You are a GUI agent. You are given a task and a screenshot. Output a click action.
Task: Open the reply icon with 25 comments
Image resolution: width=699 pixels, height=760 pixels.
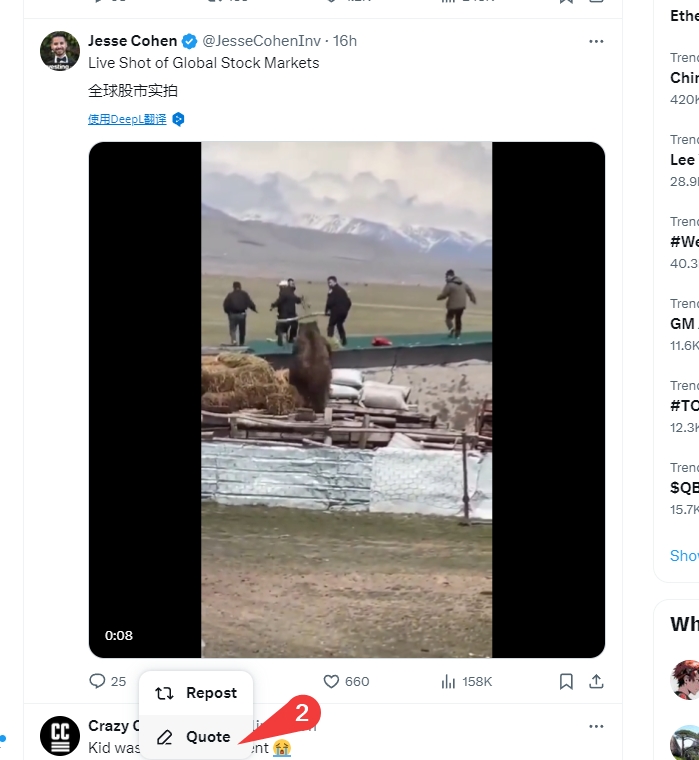click(x=98, y=681)
